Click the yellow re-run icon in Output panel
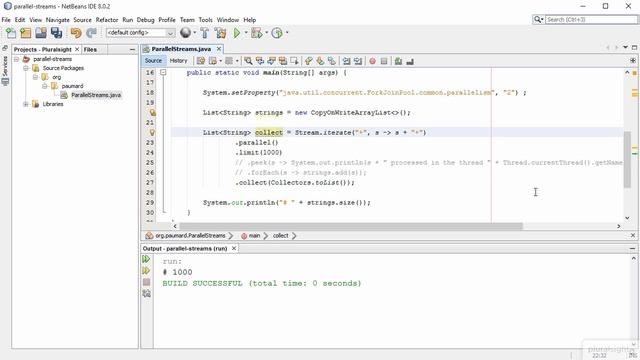Image resolution: width=640 pixels, height=360 pixels. (x=146, y=271)
